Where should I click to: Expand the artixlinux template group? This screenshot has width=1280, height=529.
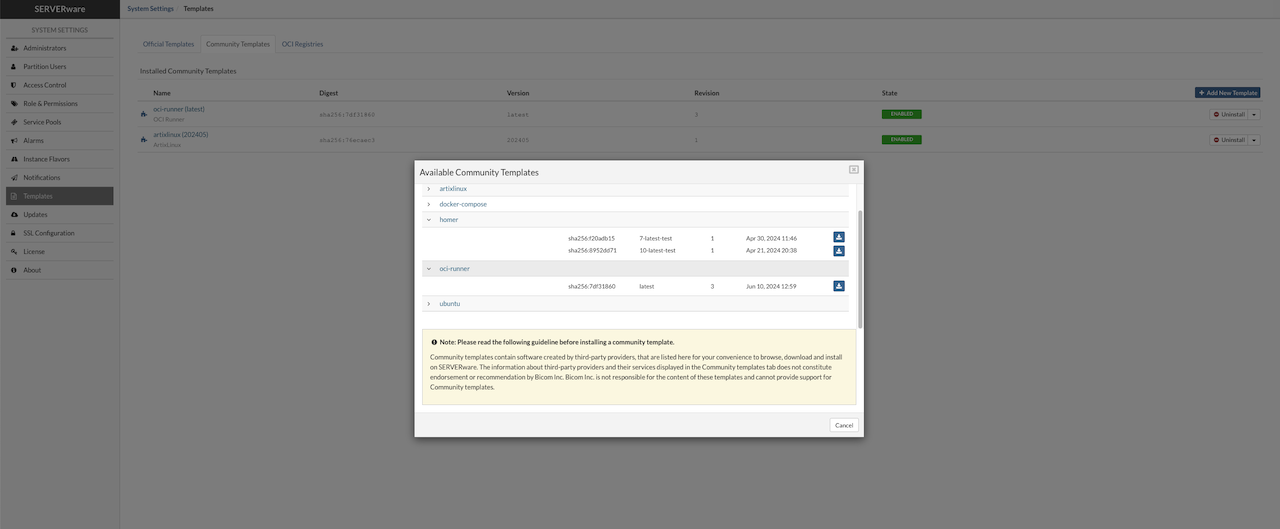tap(429, 189)
